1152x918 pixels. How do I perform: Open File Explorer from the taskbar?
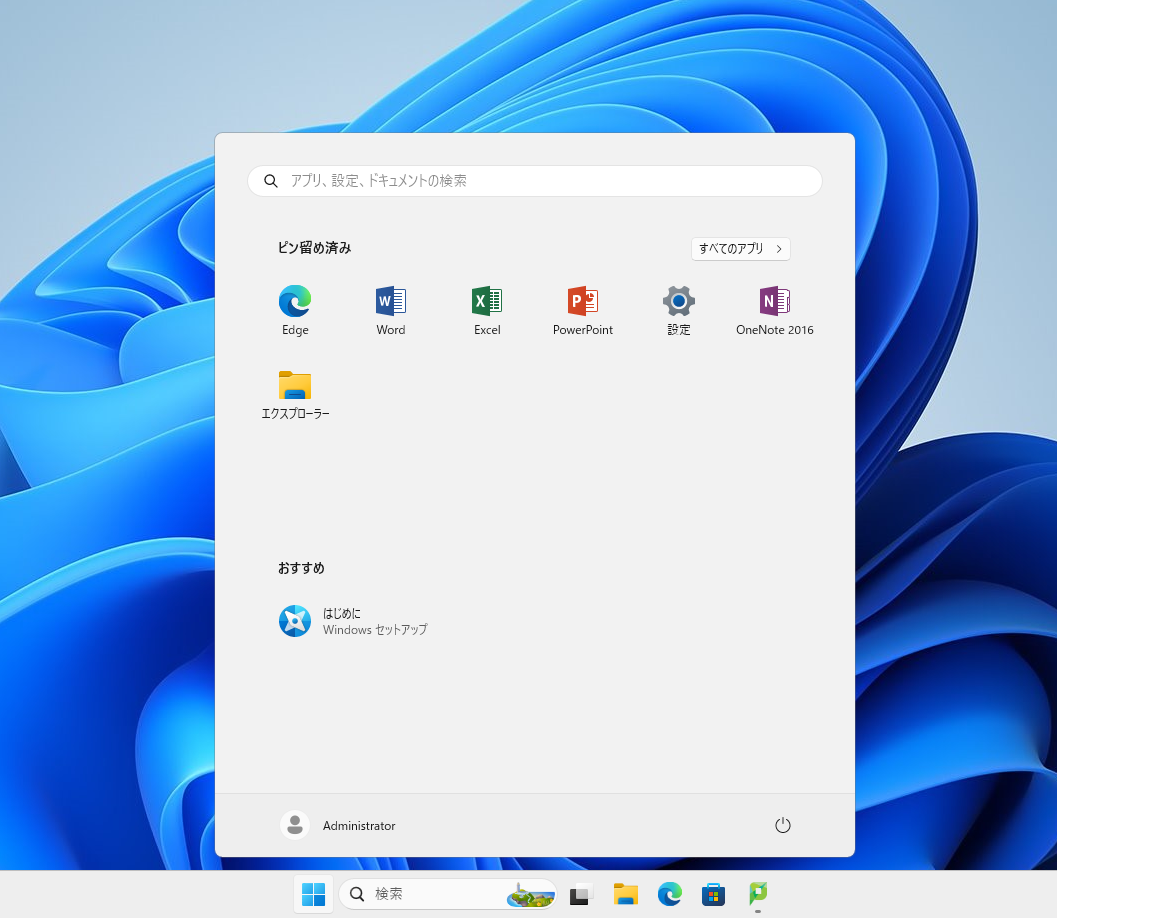pos(625,894)
